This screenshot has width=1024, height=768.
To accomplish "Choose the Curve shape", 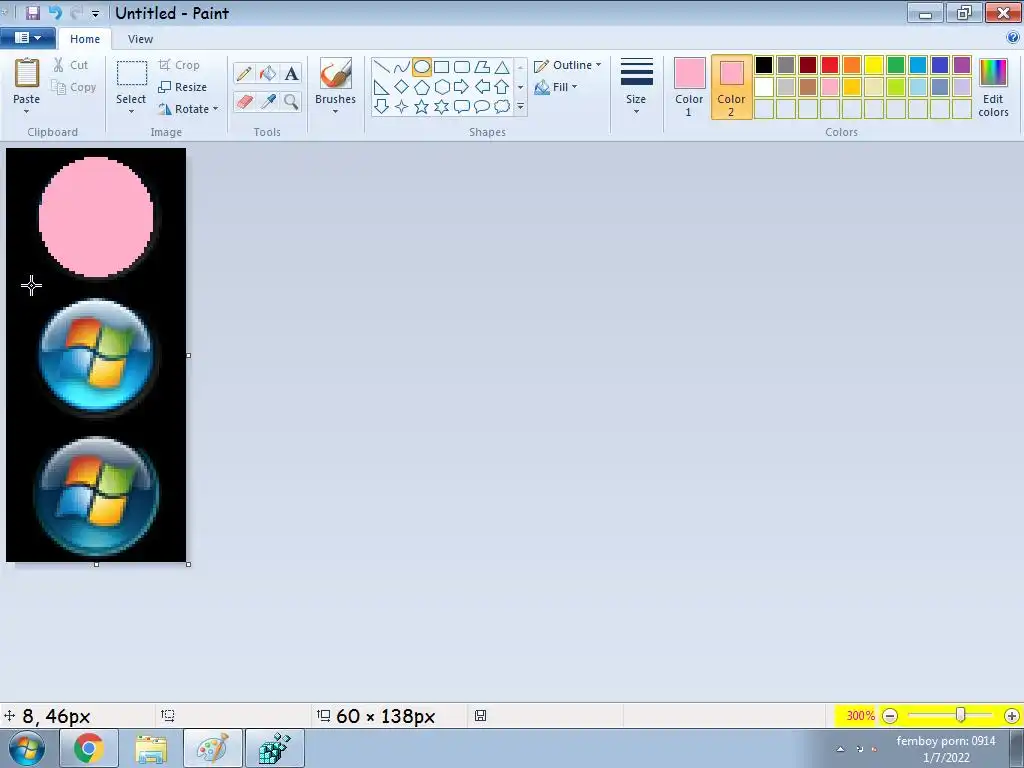I will click(402, 67).
